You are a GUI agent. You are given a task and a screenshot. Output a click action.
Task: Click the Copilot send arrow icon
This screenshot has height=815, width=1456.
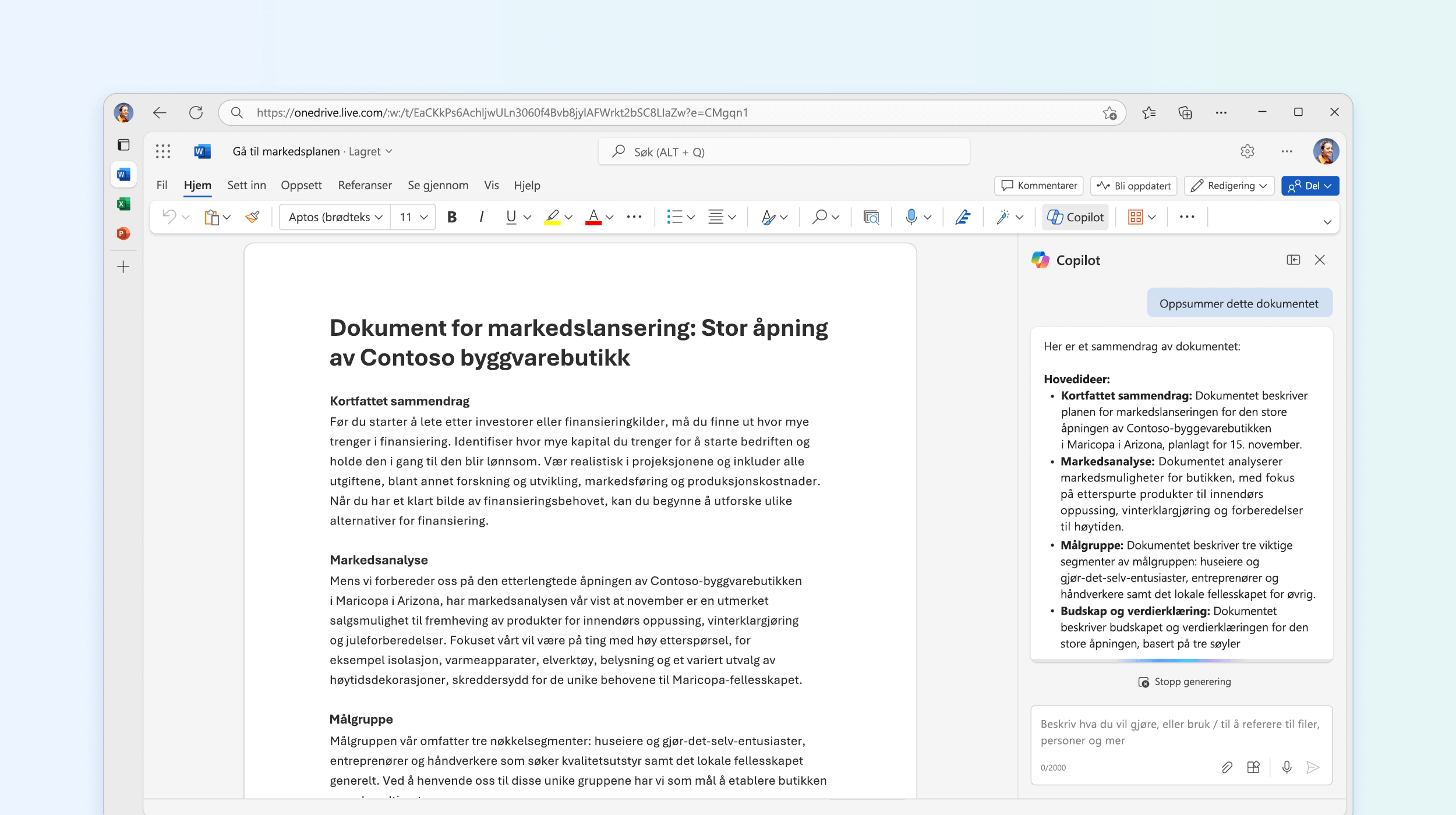(x=1313, y=768)
